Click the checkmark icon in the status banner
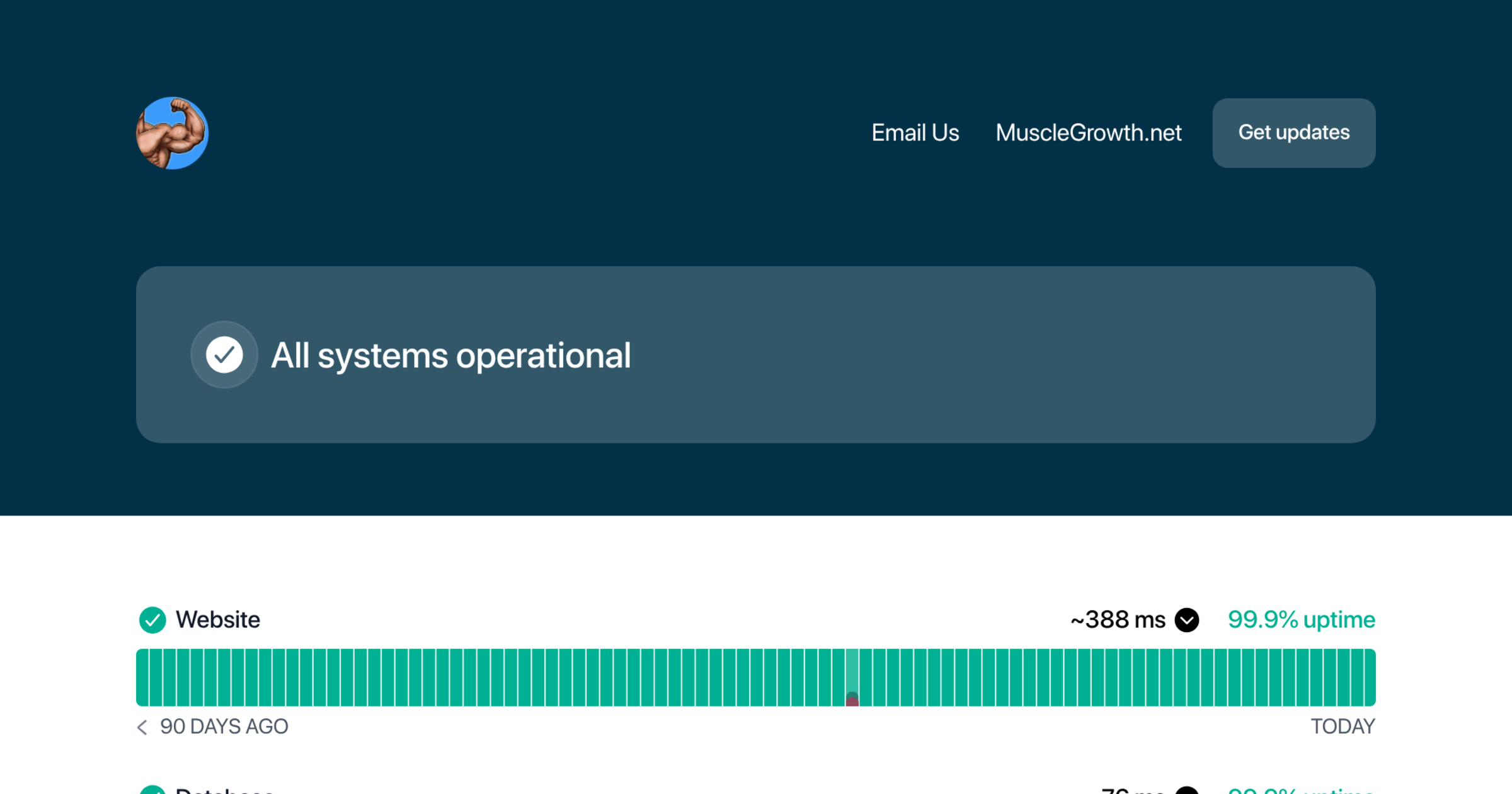The image size is (1512, 794). (224, 355)
